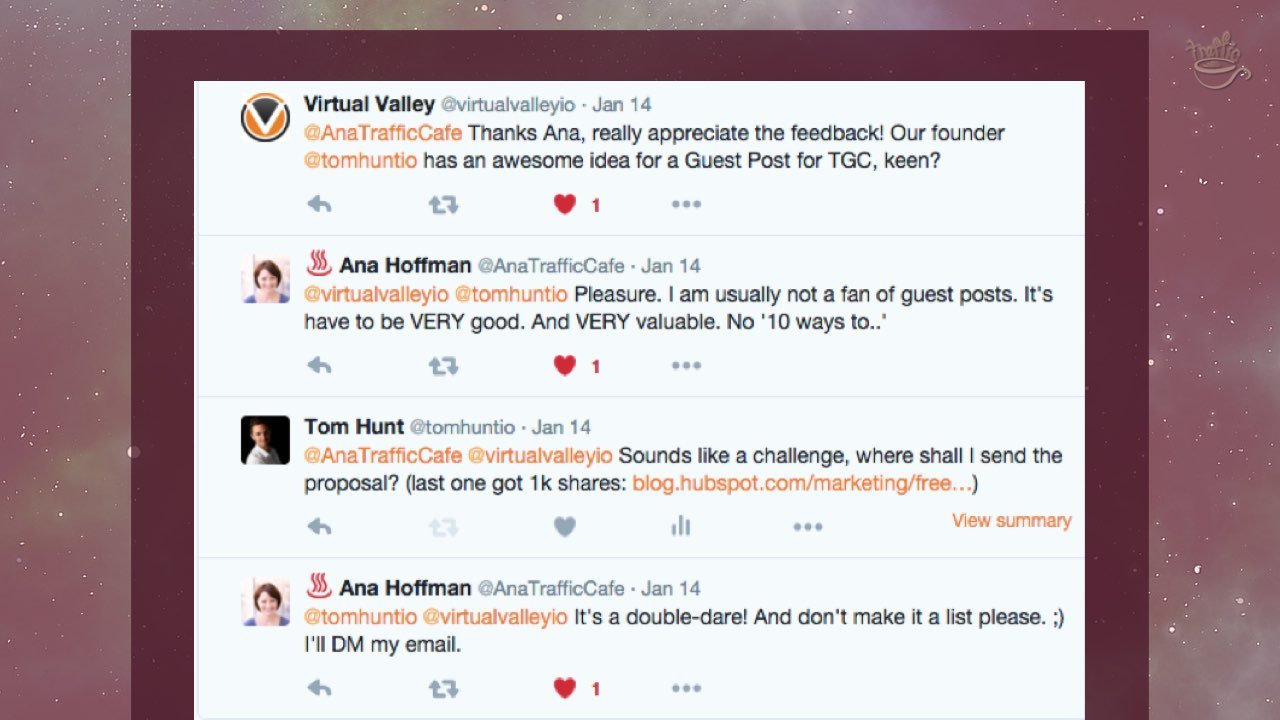Toggle the like on Ana's first tweet
The height and width of the screenshot is (720, 1280).
point(565,366)
